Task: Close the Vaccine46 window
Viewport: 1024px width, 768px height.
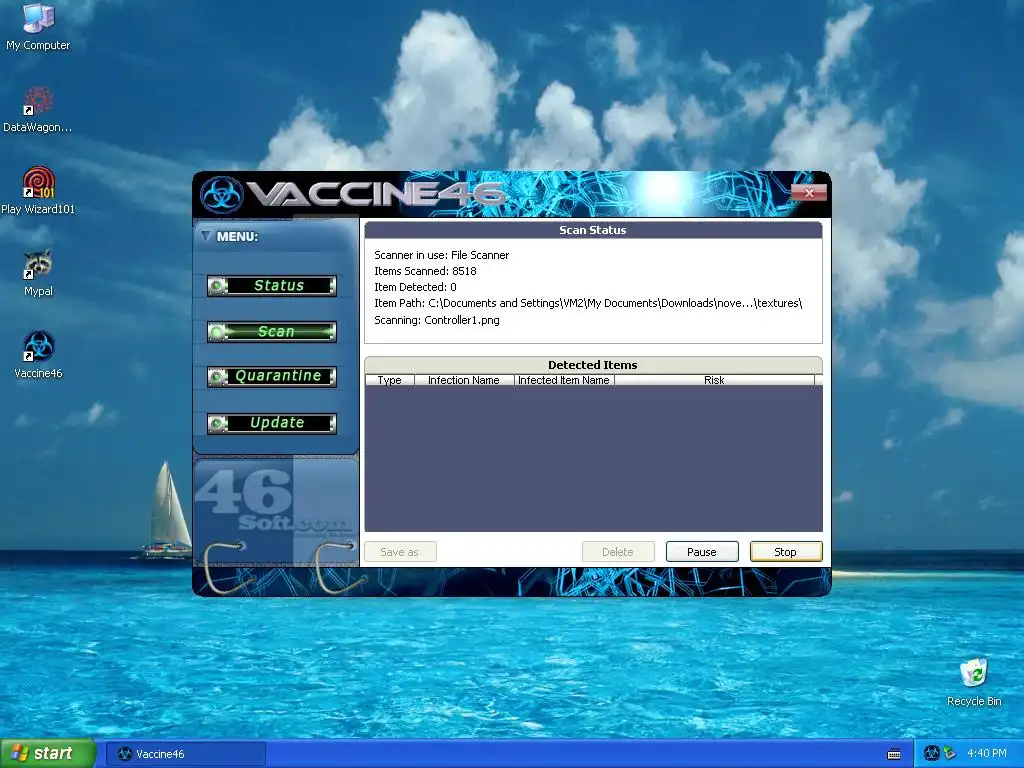Action: 808,193
